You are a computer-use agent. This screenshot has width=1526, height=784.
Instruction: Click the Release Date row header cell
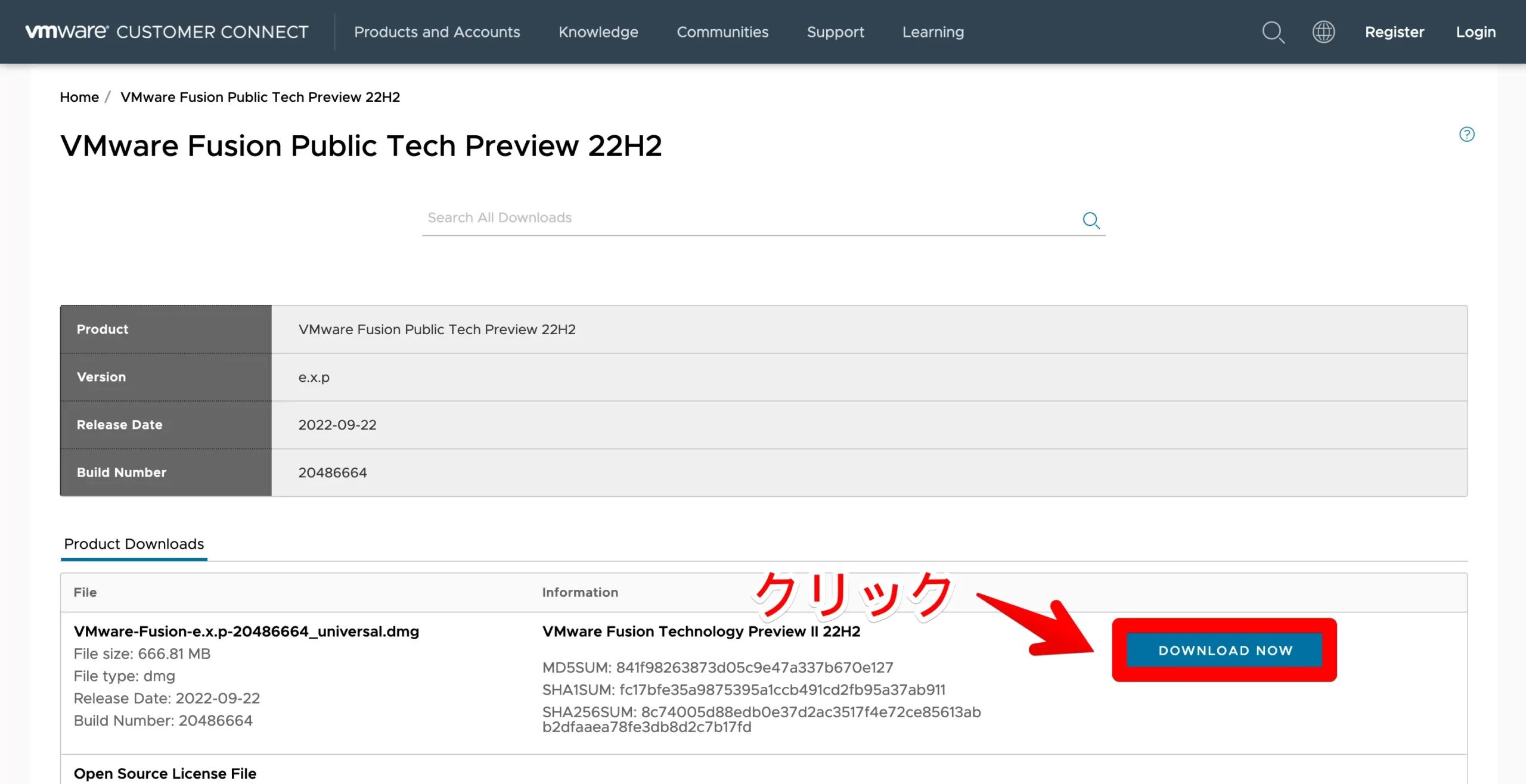coord(166,425)
